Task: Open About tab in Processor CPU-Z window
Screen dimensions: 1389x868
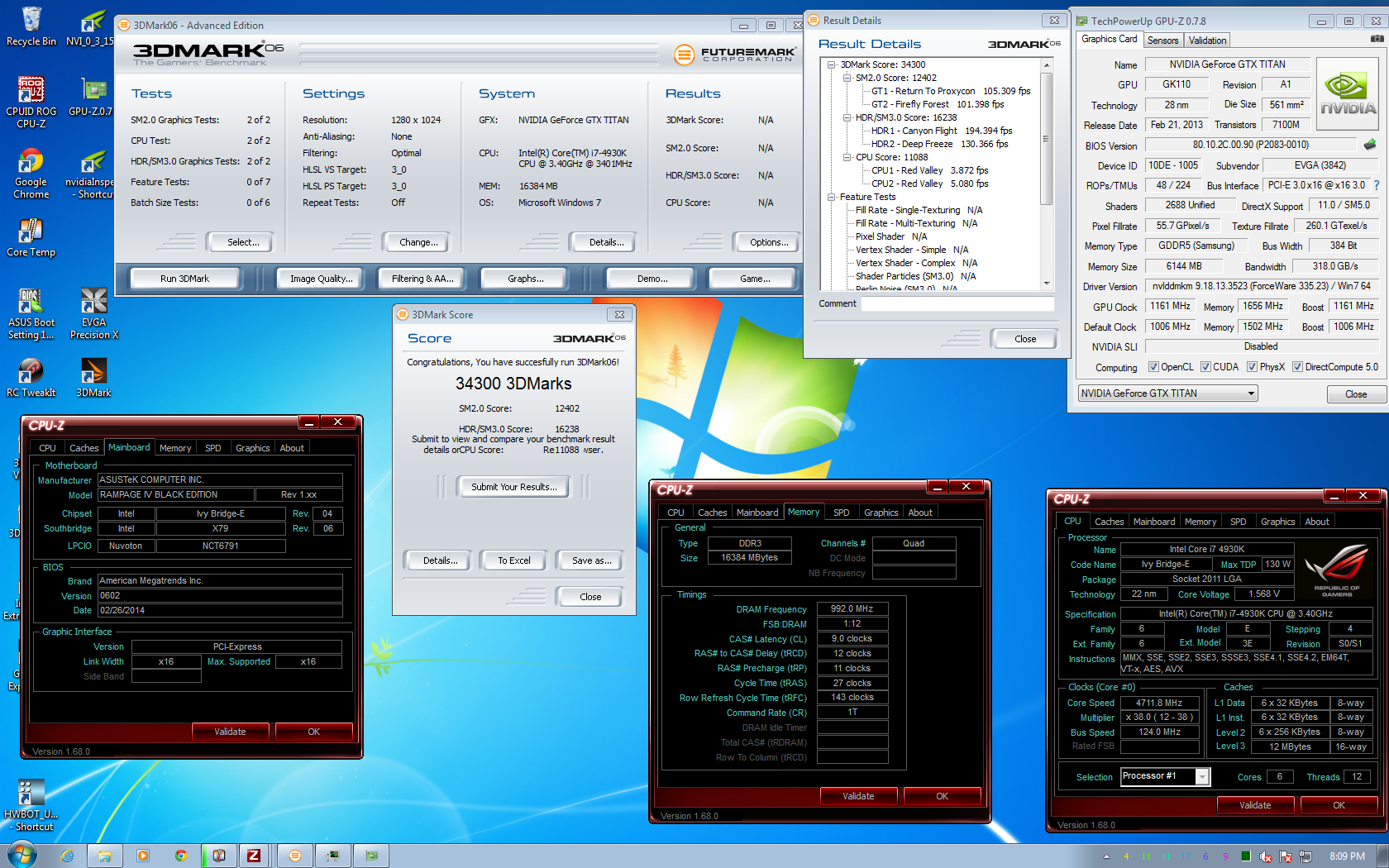Action: pyautogui.click(x=1317, y=522)
